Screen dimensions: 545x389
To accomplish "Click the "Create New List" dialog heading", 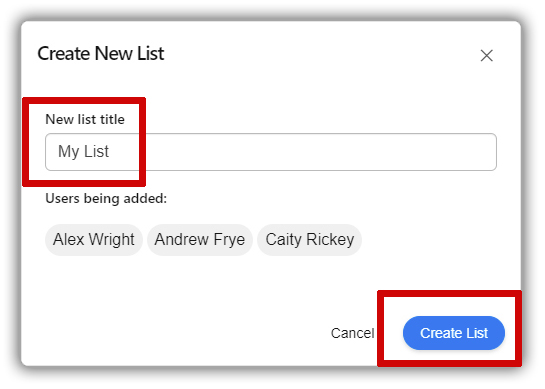I will coord(101,54).
